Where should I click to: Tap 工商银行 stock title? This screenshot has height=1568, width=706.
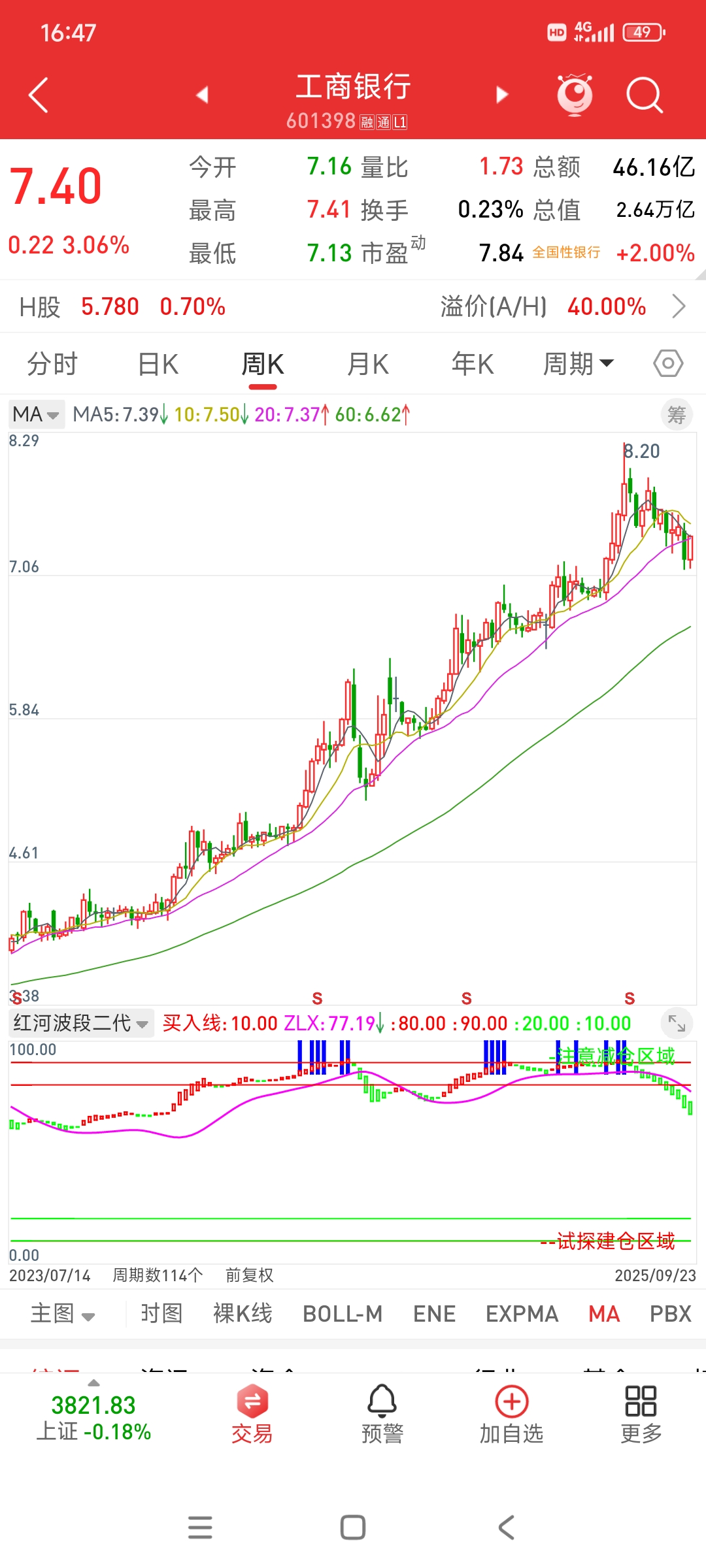[353, 86]
